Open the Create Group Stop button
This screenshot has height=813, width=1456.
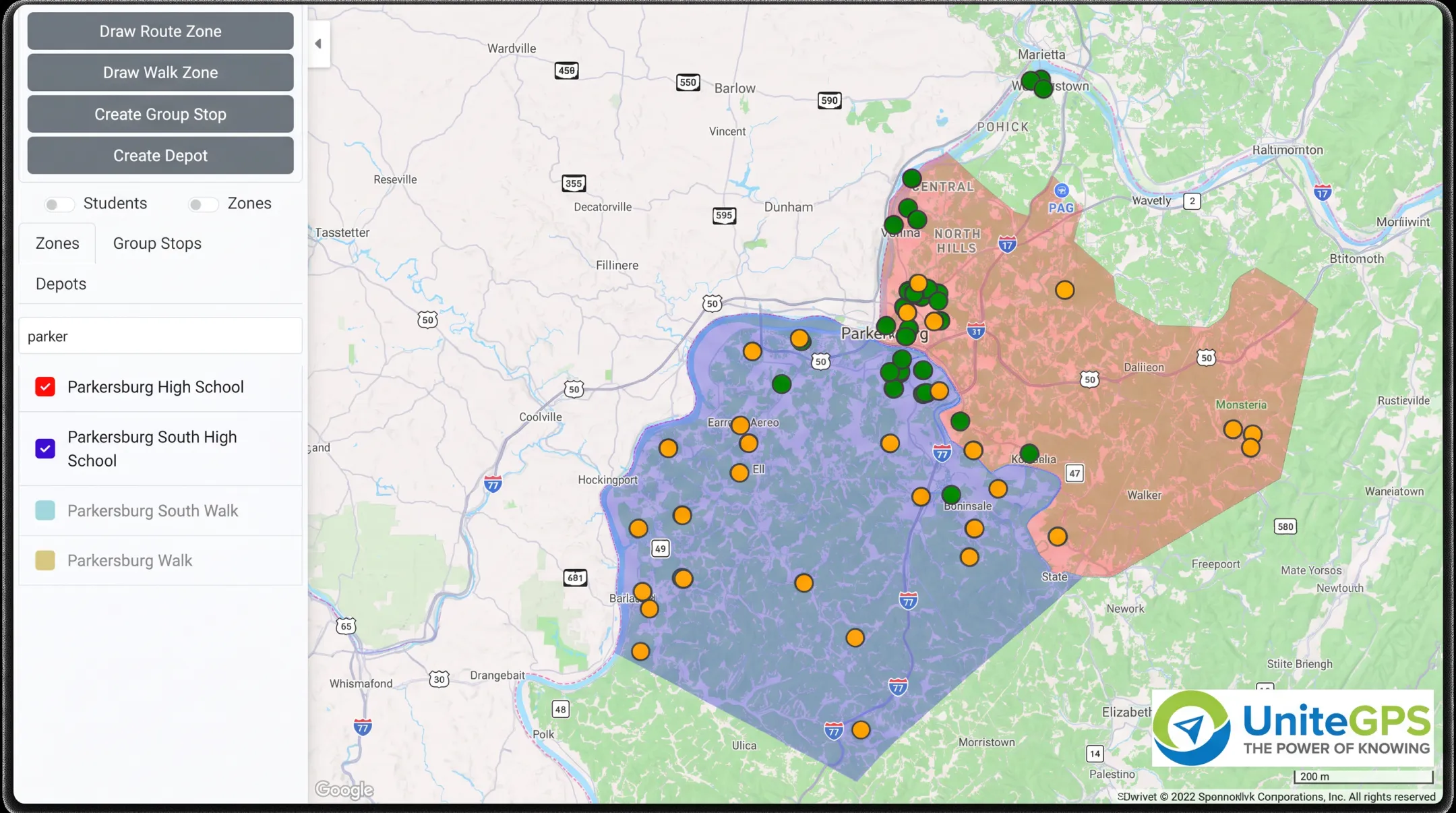(160, 114)
